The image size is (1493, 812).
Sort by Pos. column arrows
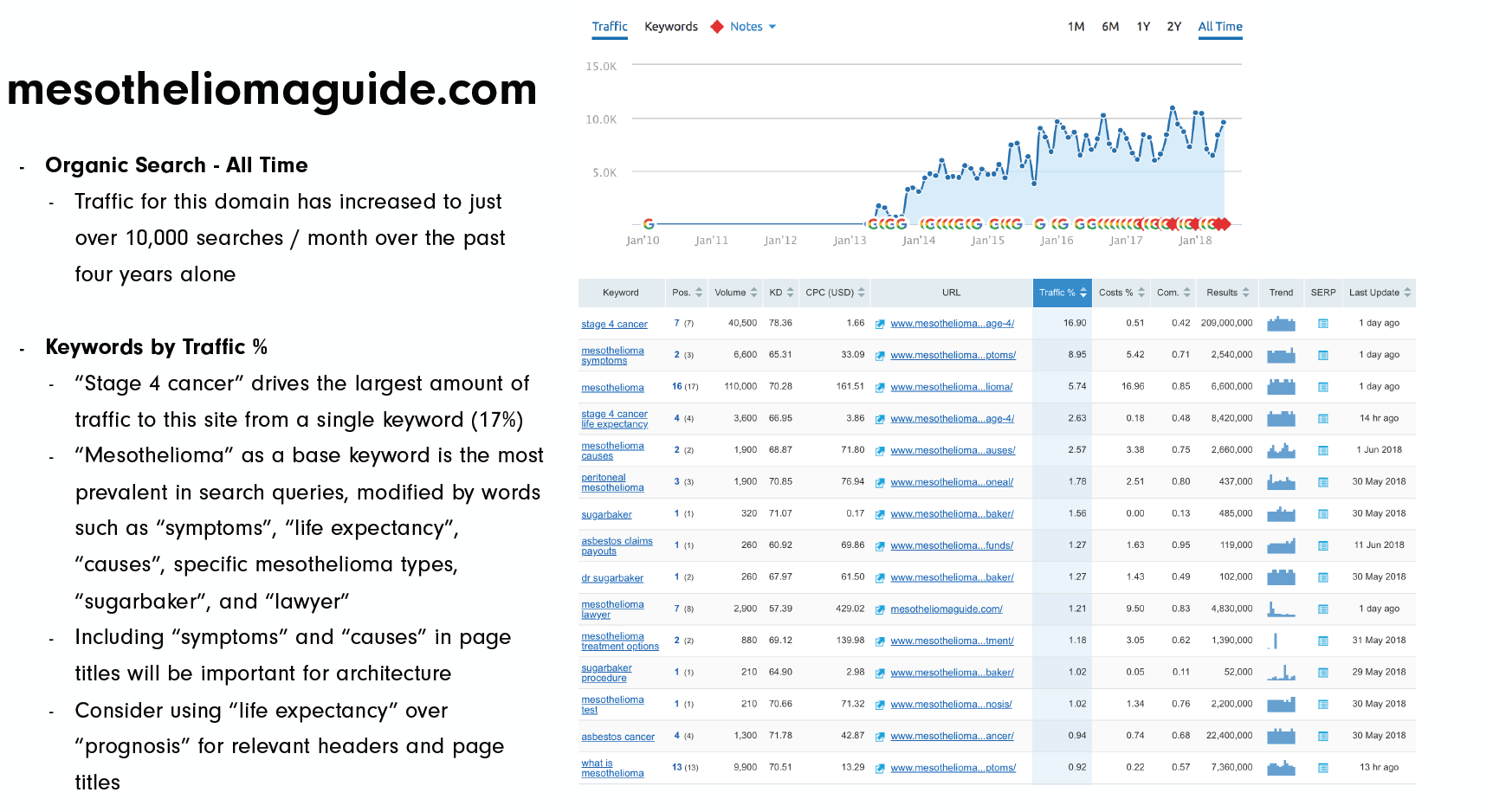[699, 293]
